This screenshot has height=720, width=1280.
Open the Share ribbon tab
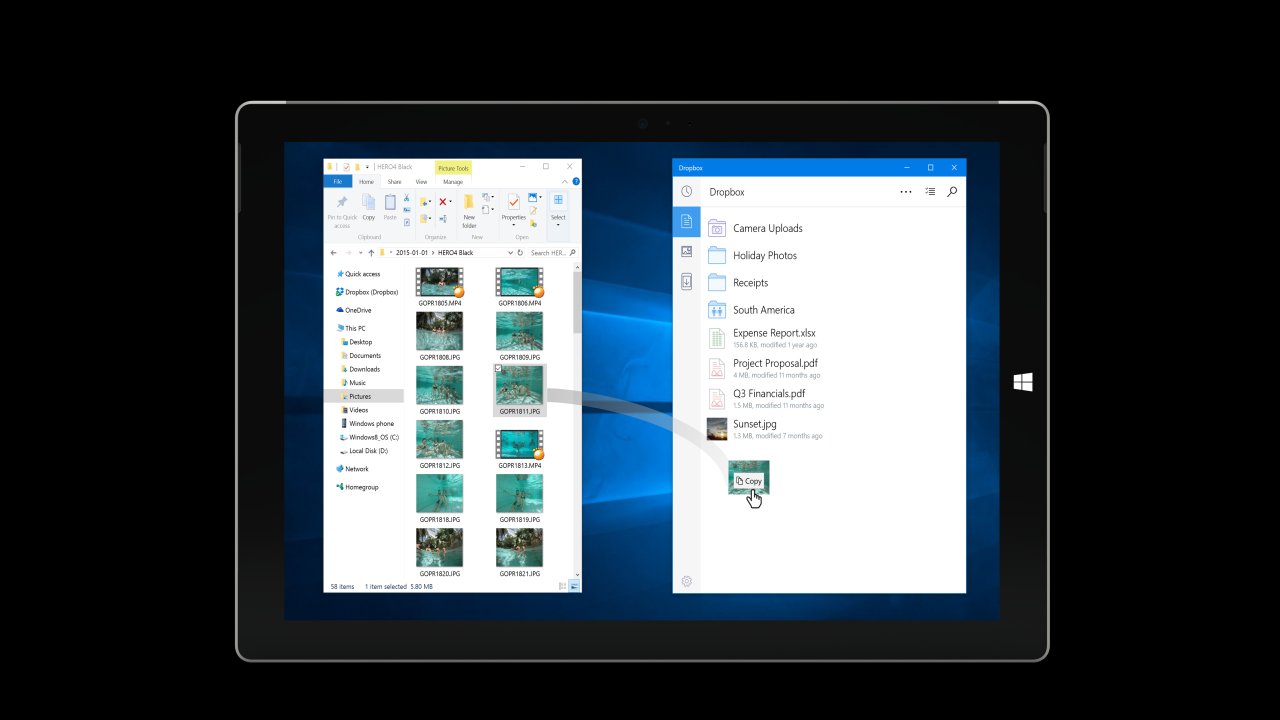click(x=394, y=182)
